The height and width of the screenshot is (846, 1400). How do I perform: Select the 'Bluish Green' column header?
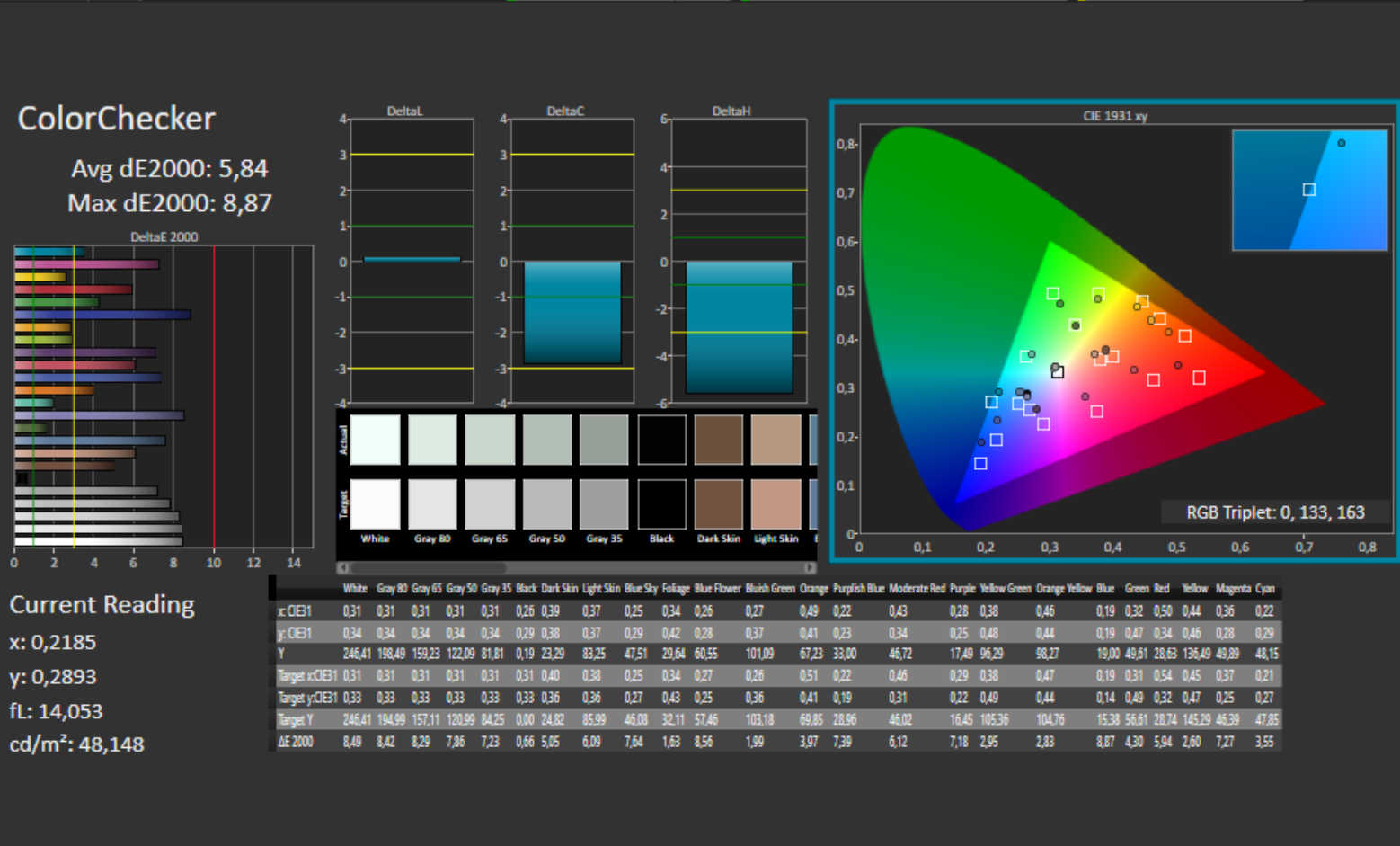pos(770,589)
